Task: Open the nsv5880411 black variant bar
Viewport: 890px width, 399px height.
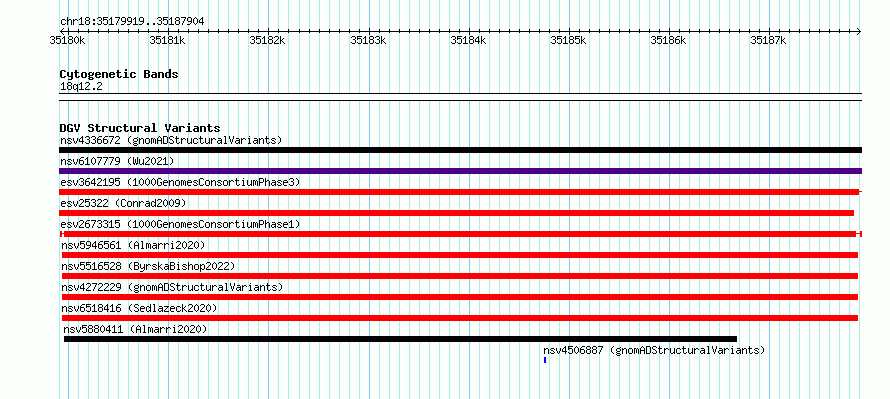Action: pos(400,339)
